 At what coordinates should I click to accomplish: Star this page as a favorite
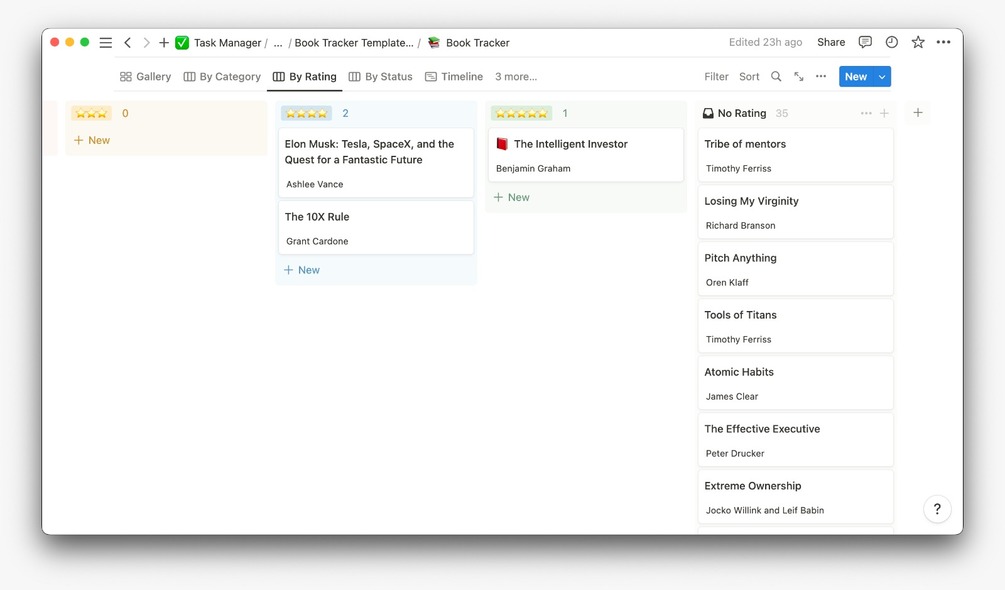[x=918, y=42]
